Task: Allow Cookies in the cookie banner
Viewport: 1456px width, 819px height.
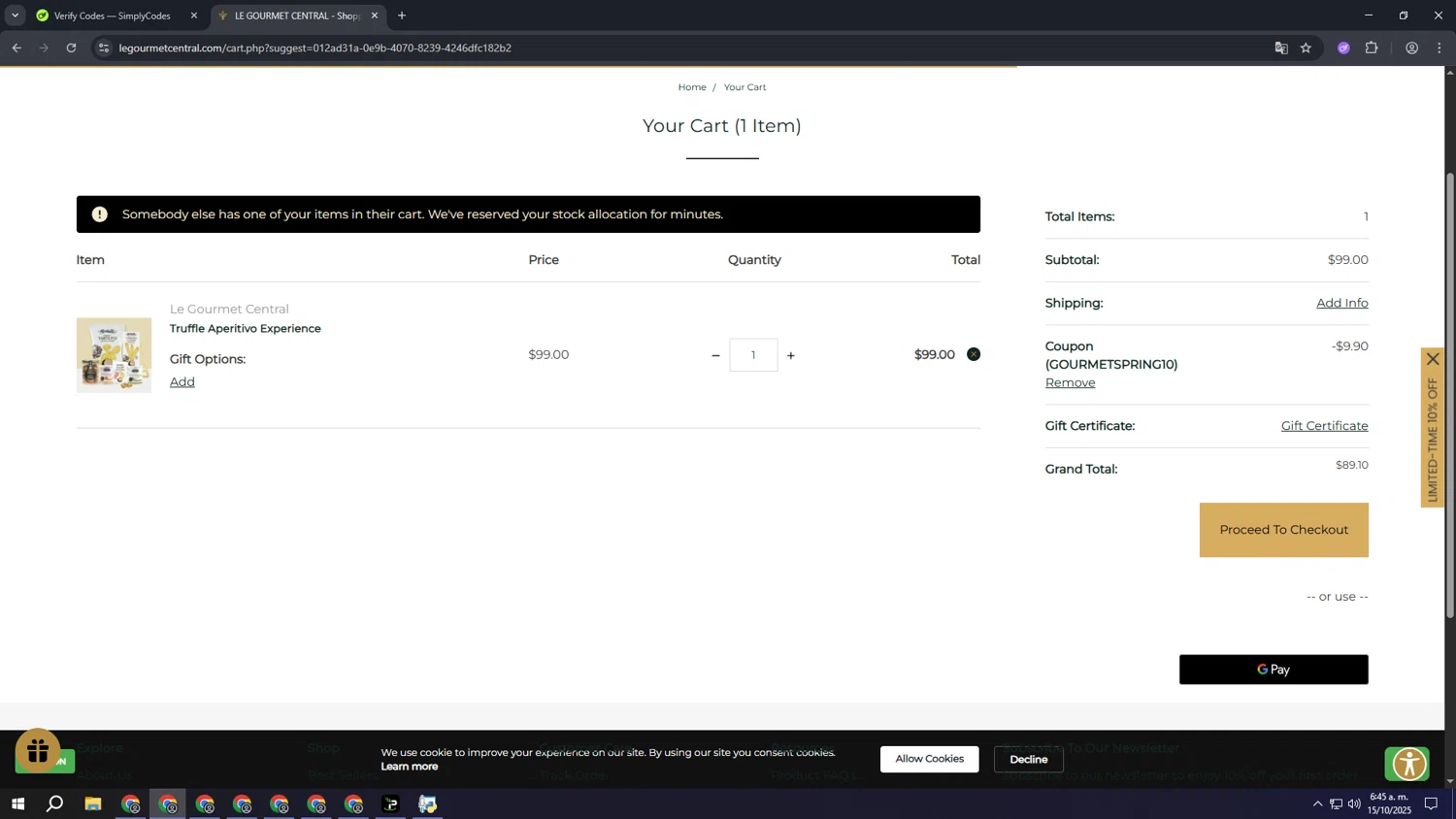Action: pos(929,759)
